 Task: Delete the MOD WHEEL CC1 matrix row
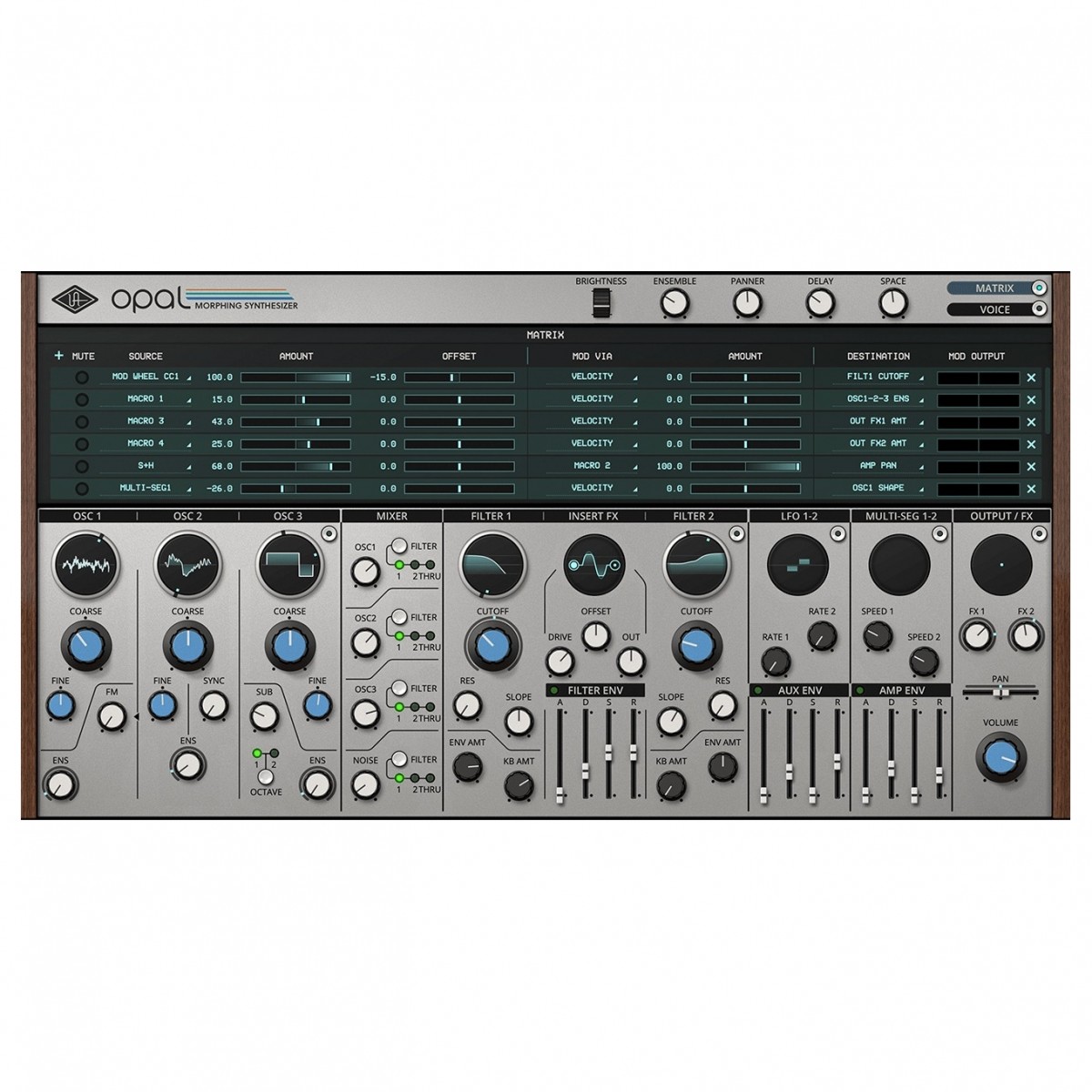click(1031, 378)
